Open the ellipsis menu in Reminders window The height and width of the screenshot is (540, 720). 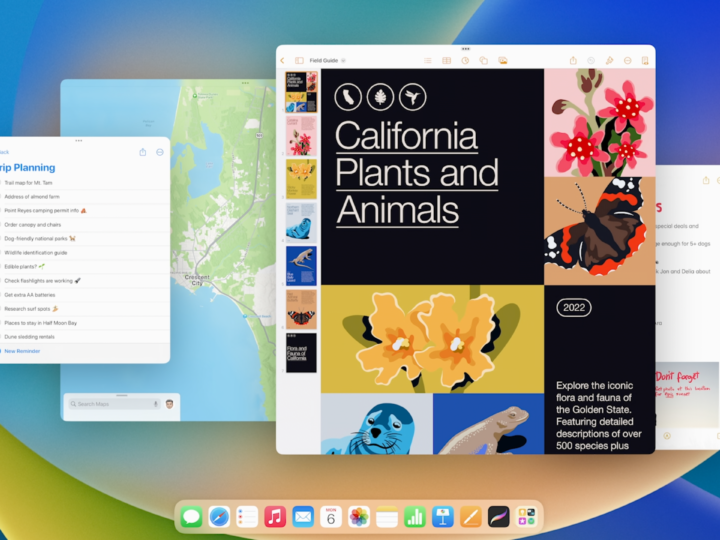pyautogui.click(x=160, y=152)
